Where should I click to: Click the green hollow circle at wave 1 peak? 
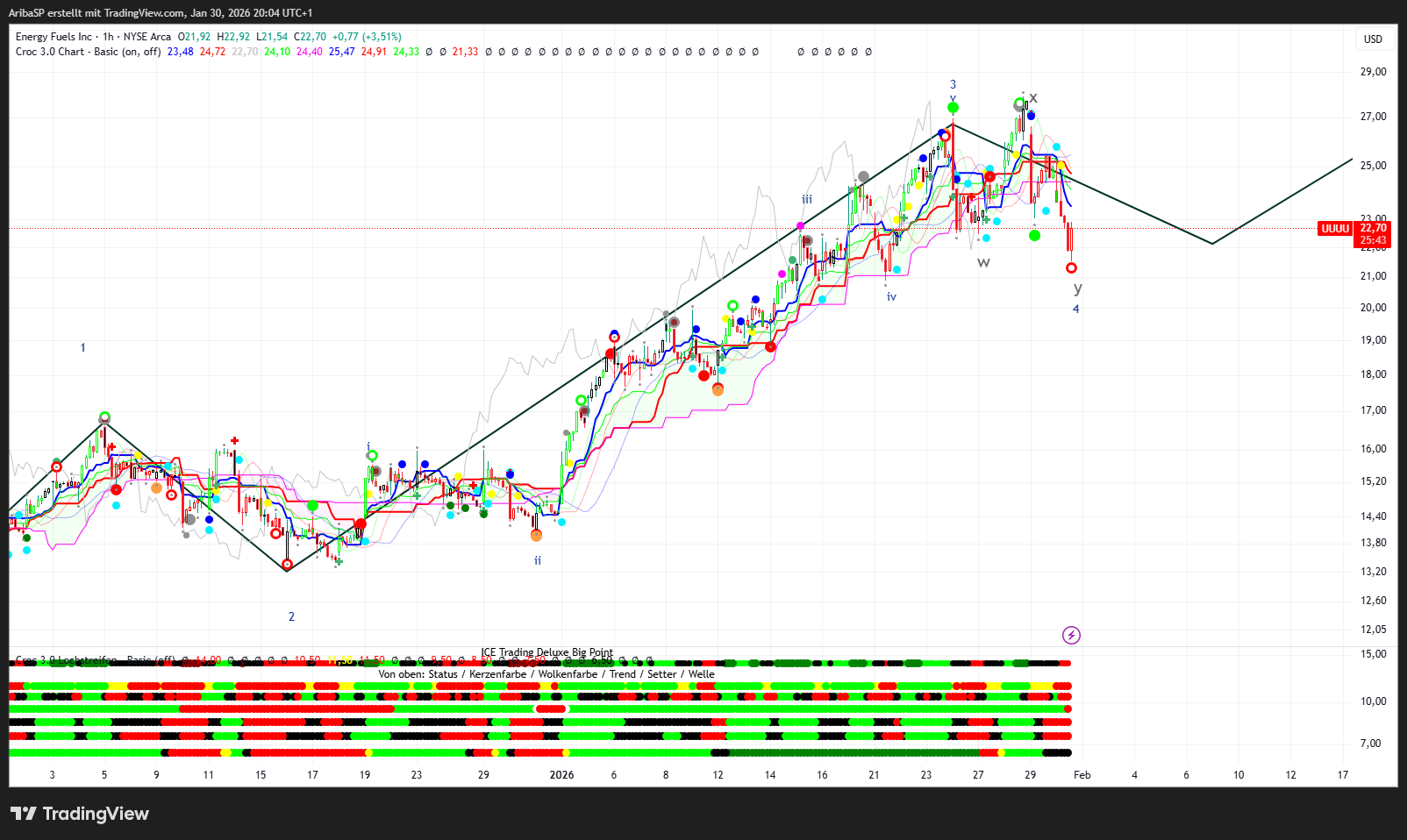pyautogui.click(x=104, y=417)
